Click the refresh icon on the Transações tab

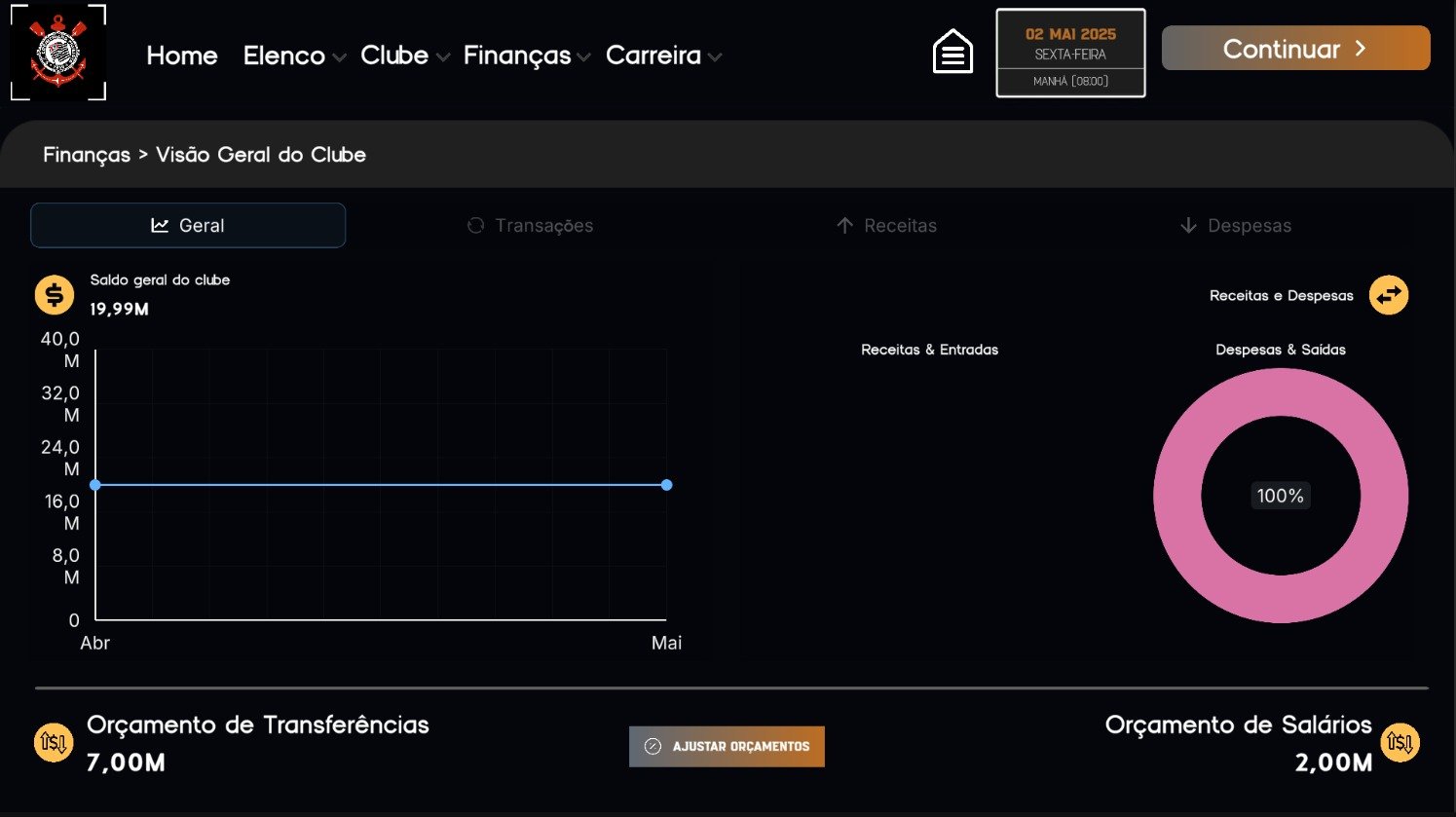point(475,225)
